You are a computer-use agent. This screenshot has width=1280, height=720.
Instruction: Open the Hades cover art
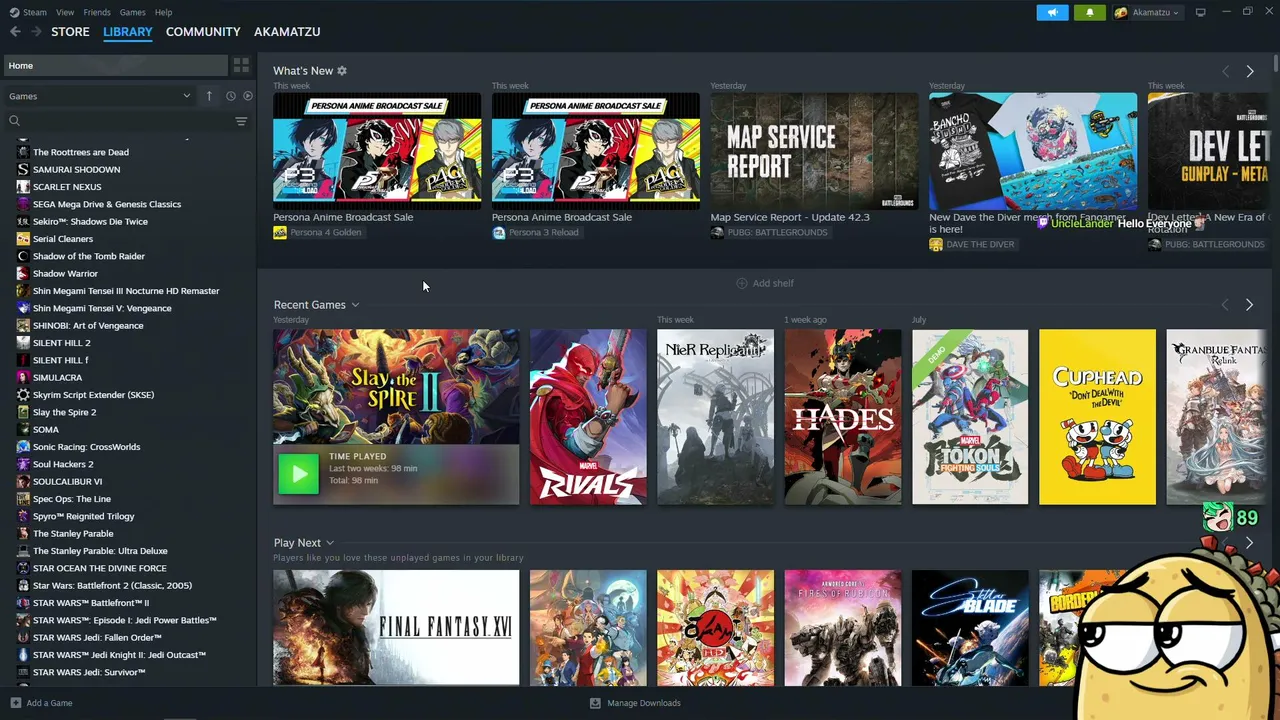coord(843,417)
